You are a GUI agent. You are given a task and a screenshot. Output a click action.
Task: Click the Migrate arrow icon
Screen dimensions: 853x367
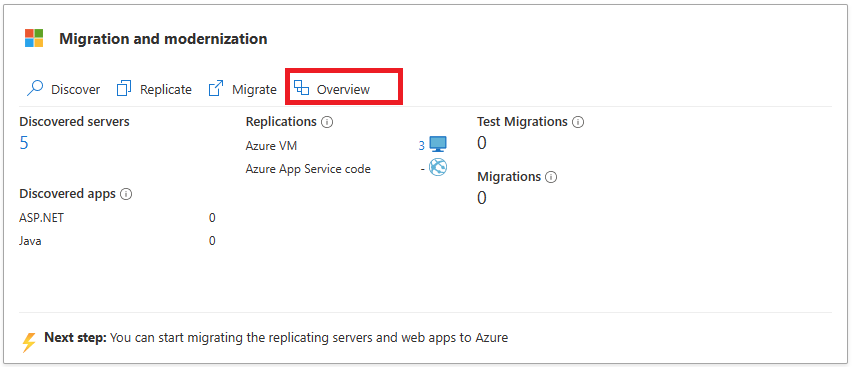(216, 89)
